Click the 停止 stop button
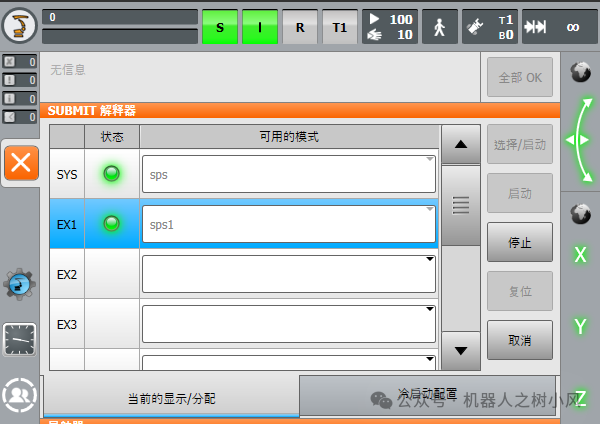The width and height of the screenshot is (600, 424). click(x=520, y=242)
